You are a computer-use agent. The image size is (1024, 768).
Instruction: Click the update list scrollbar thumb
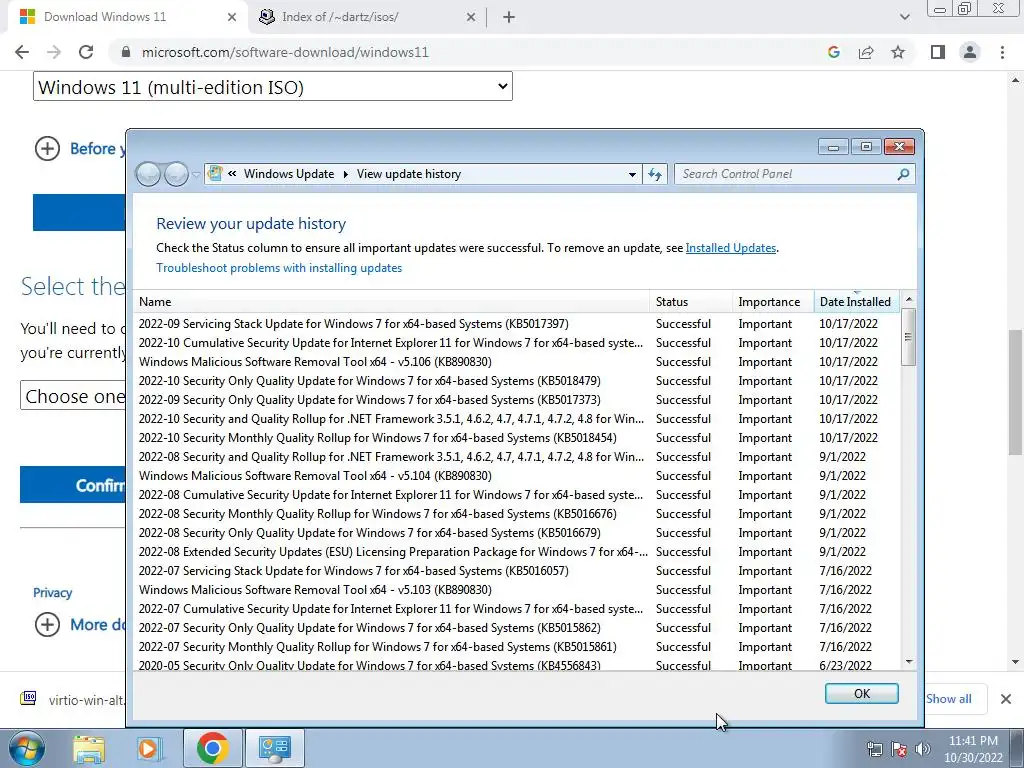(908, 337)
